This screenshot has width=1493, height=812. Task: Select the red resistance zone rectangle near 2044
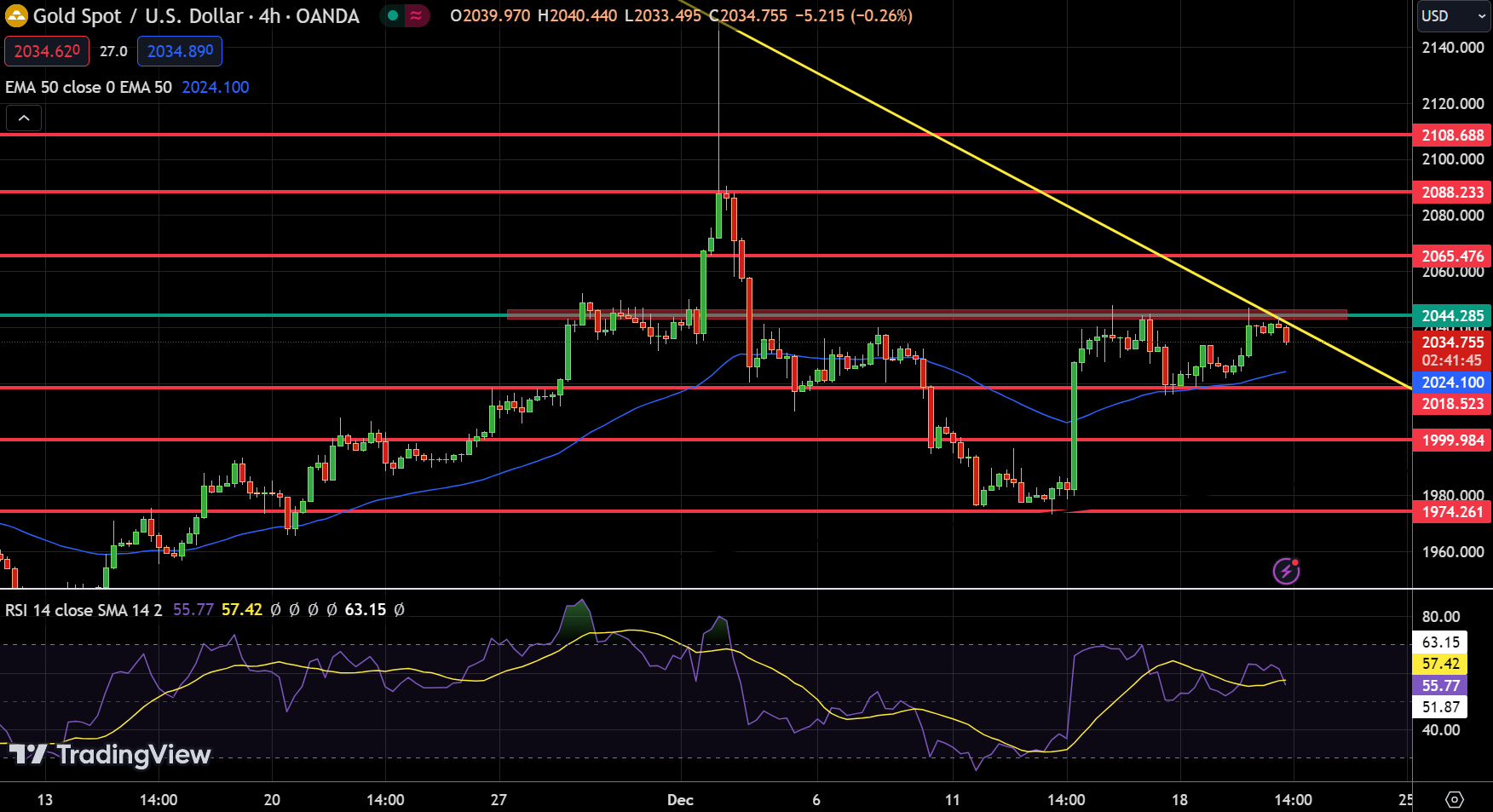(x=927, y=314)
